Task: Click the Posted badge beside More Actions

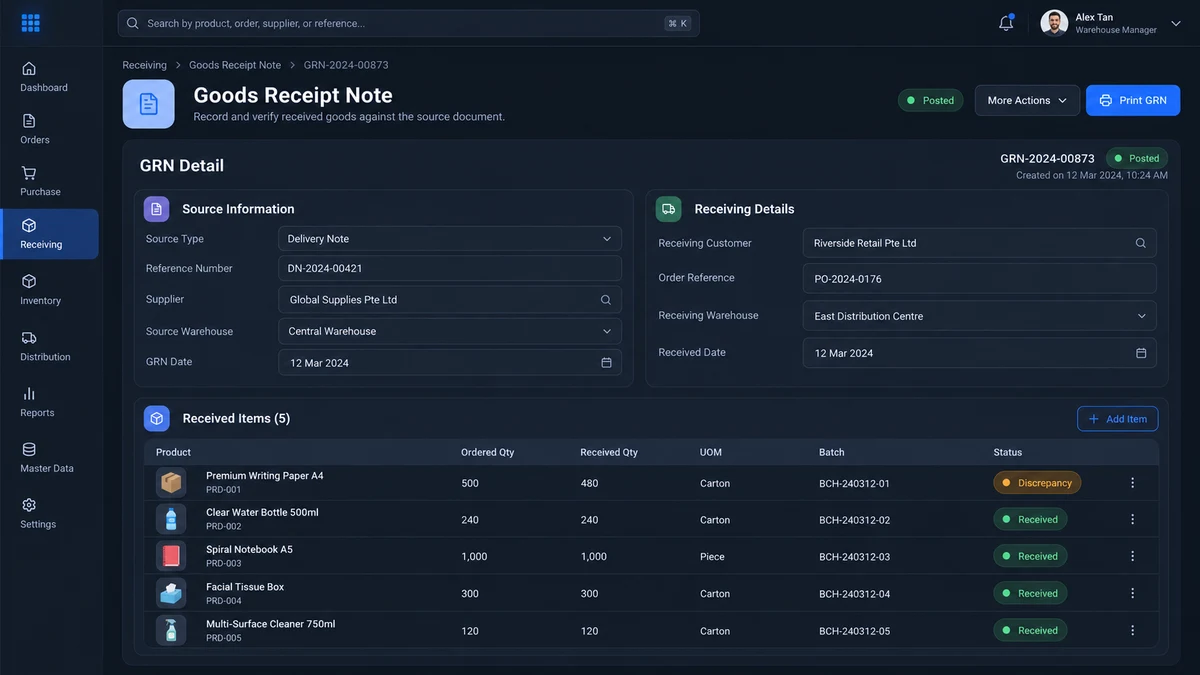Action: (x=931, y=100)
